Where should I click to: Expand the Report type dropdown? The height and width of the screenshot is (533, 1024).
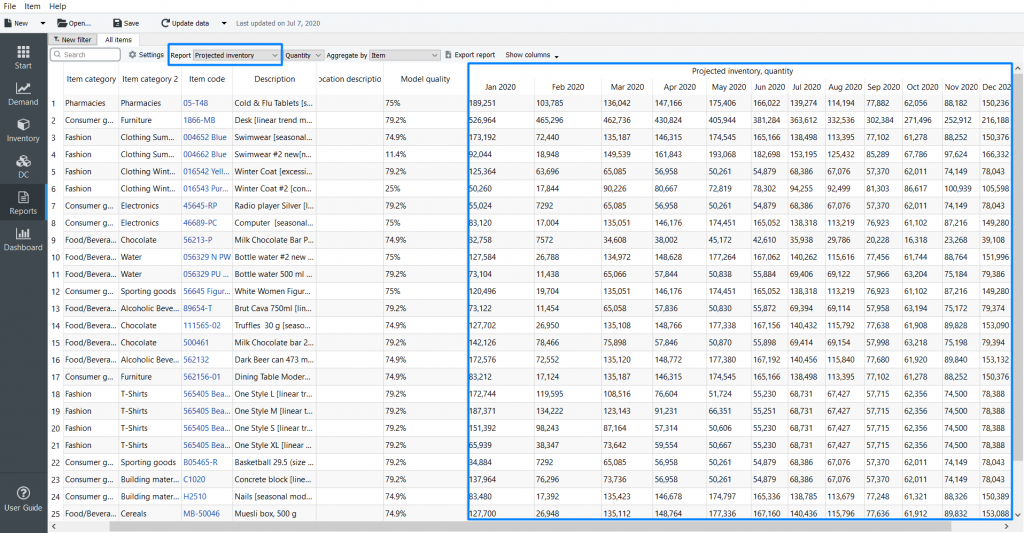(x=237, y=56)
